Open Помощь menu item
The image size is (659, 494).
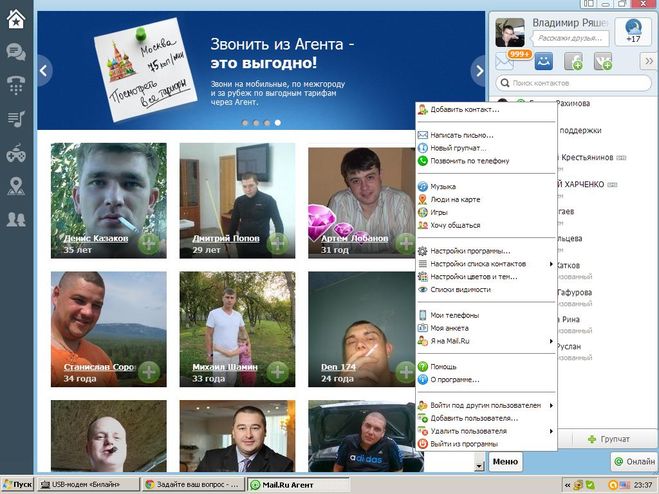click(x=486, y=367)
